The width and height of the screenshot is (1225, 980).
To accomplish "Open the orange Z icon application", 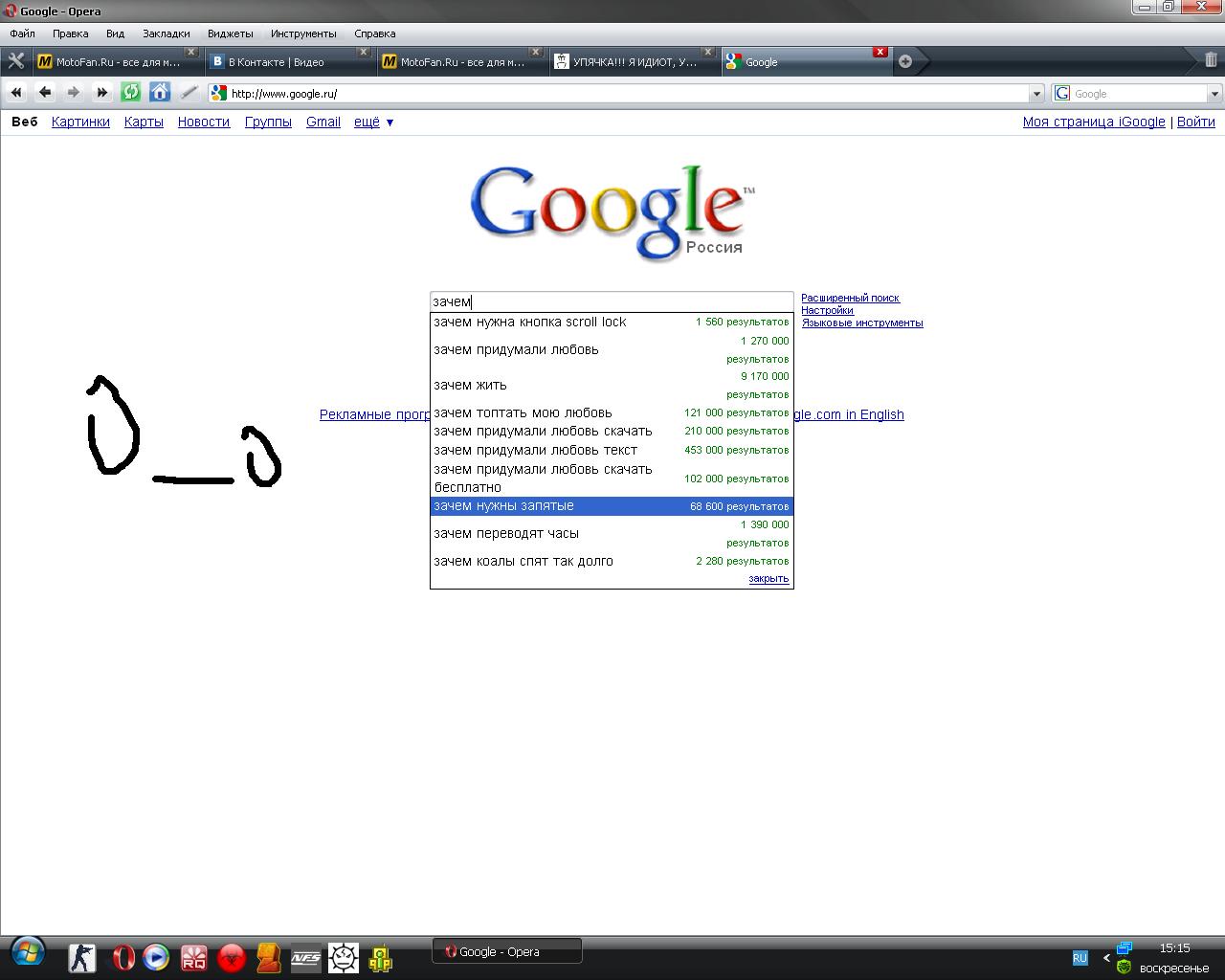I will pyautogui.click(x=269, y=957).
